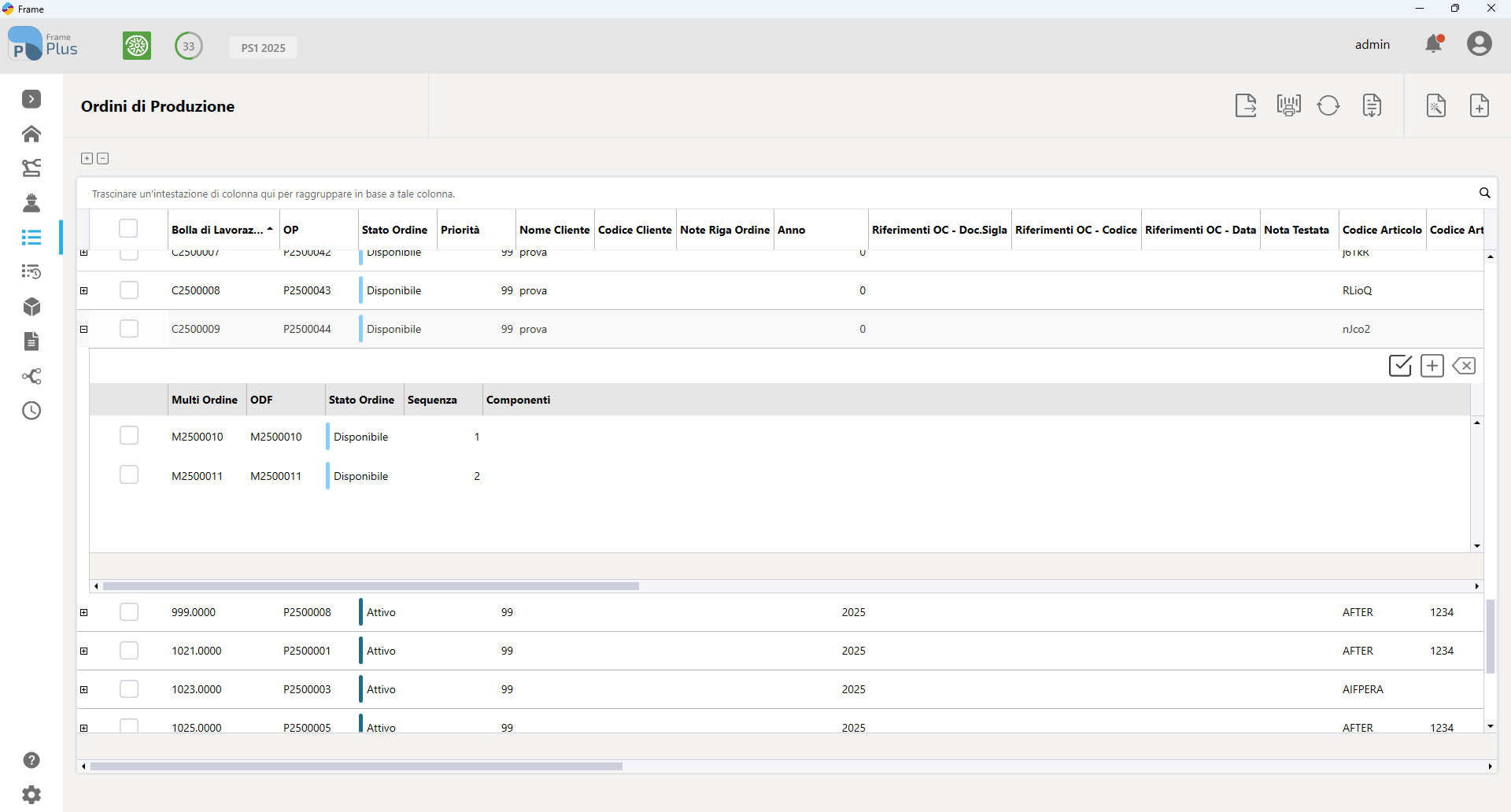Expand the row 999.0000
The width and height of the screenshot is (1511, 812).
click(84, 613)
